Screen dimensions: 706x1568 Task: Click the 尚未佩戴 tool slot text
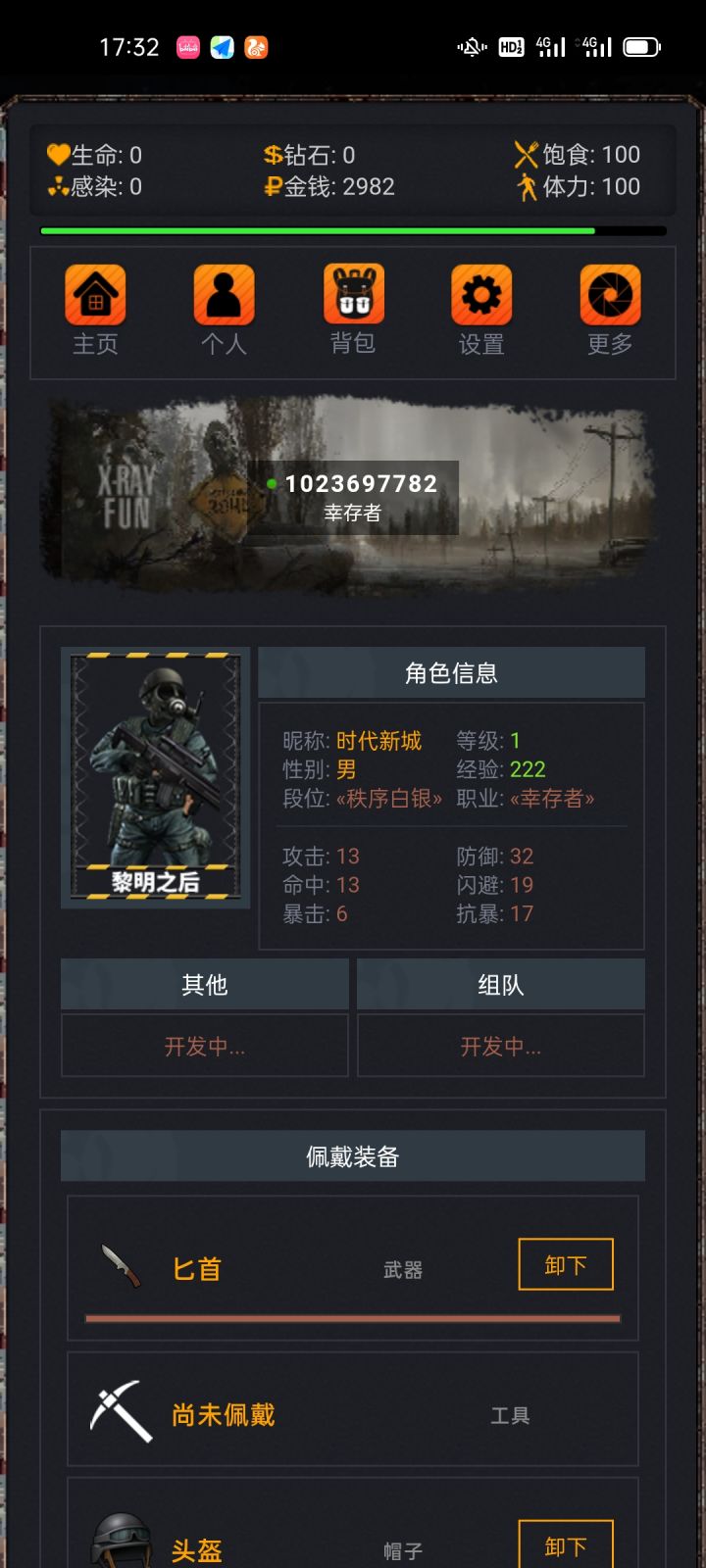224,1414
